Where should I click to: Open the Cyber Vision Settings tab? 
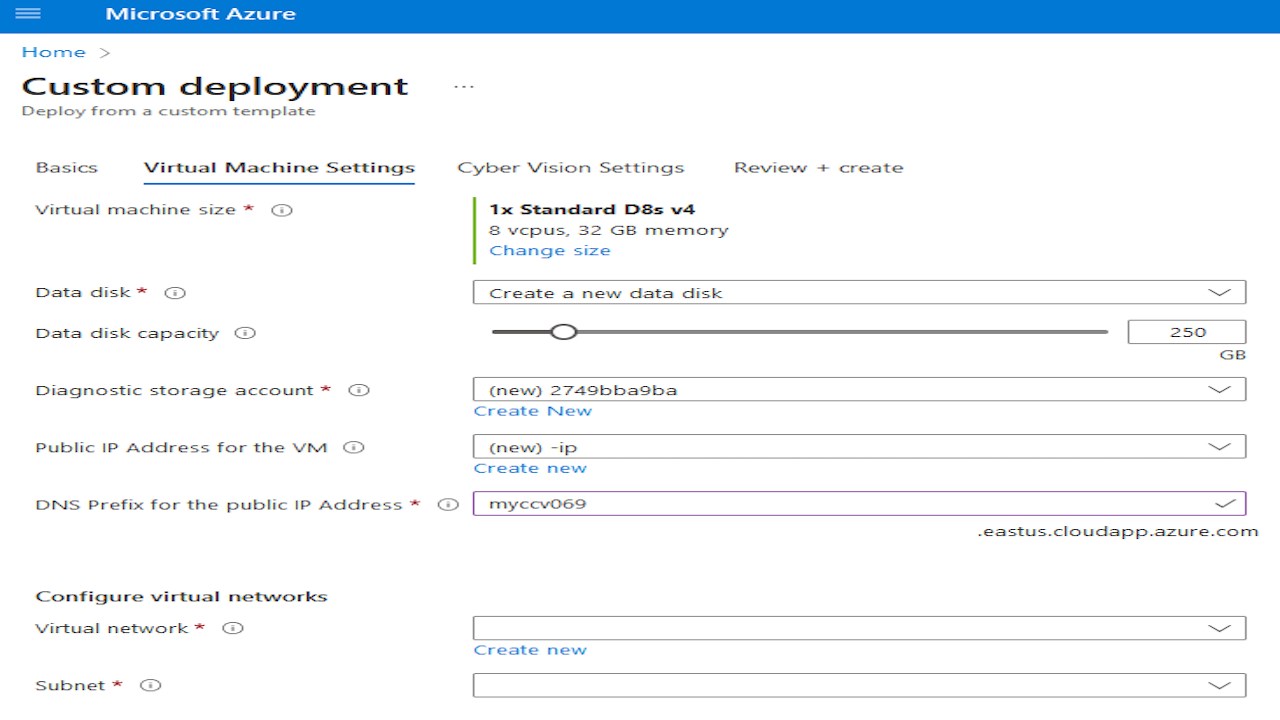coord(570,168)
